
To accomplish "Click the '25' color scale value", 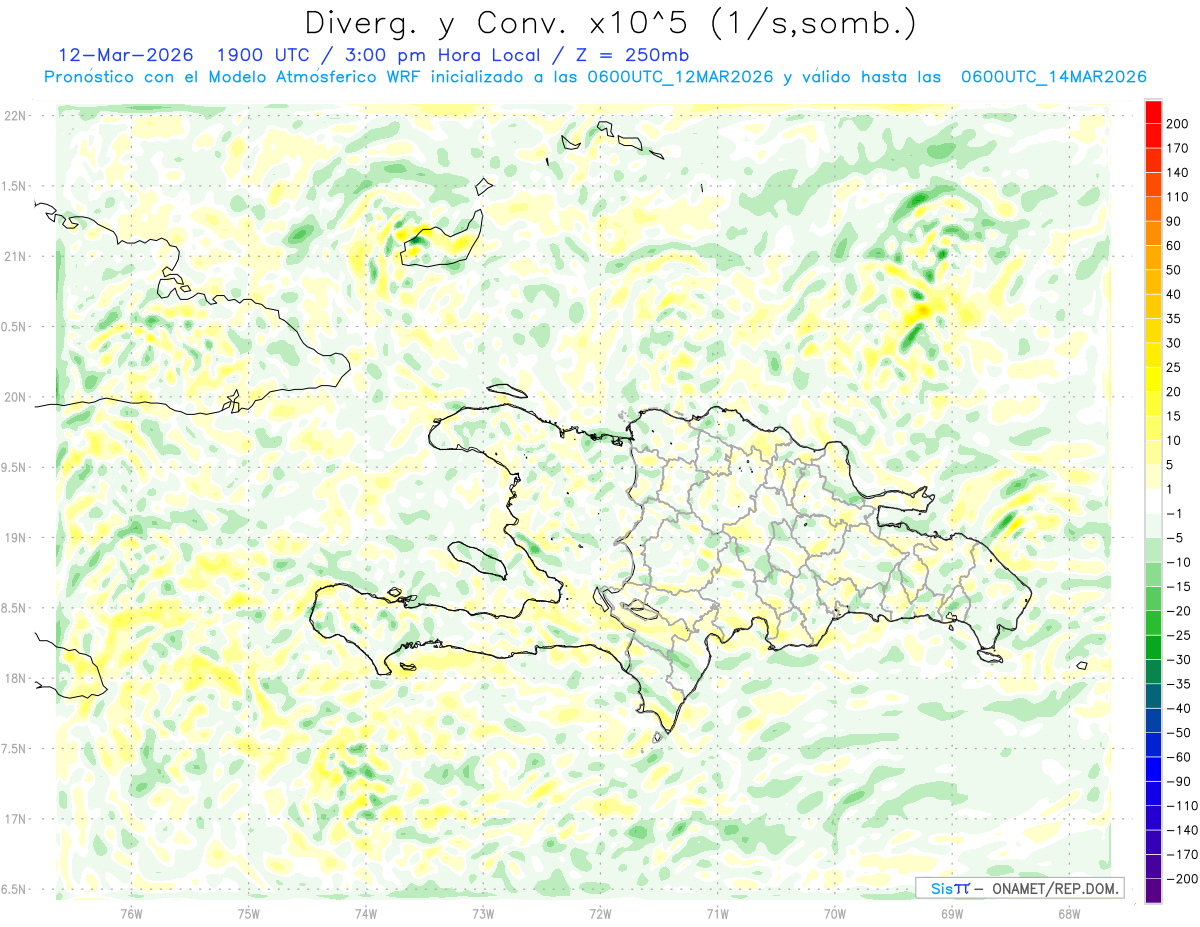I will [1175, 367].
